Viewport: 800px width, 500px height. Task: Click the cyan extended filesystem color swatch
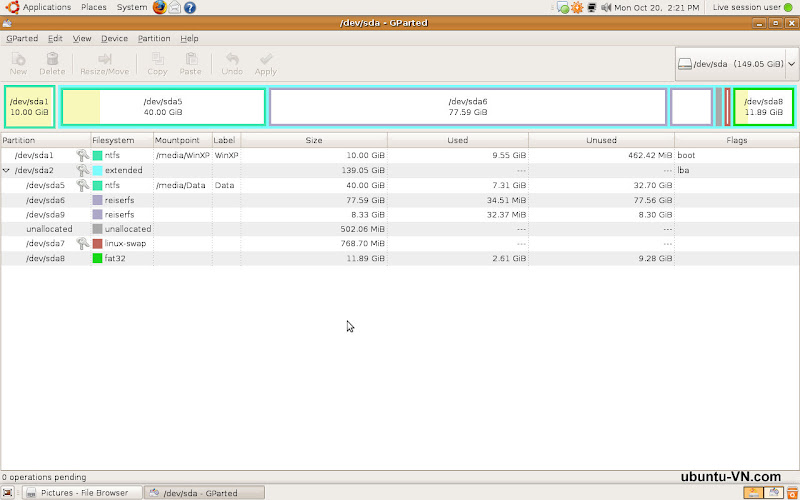point(97,170)
